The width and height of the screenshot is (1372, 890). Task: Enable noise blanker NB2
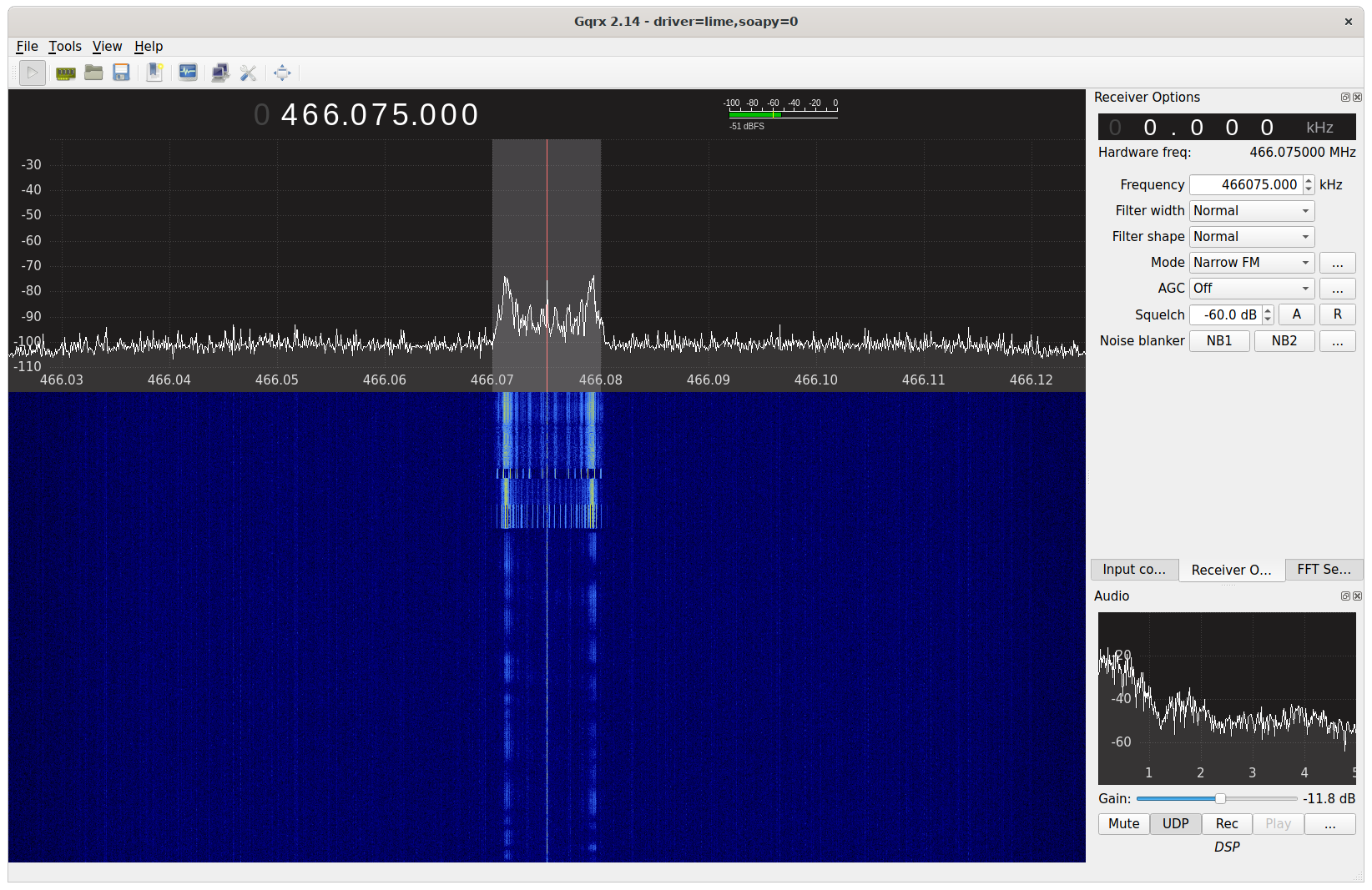[1284, 340]
